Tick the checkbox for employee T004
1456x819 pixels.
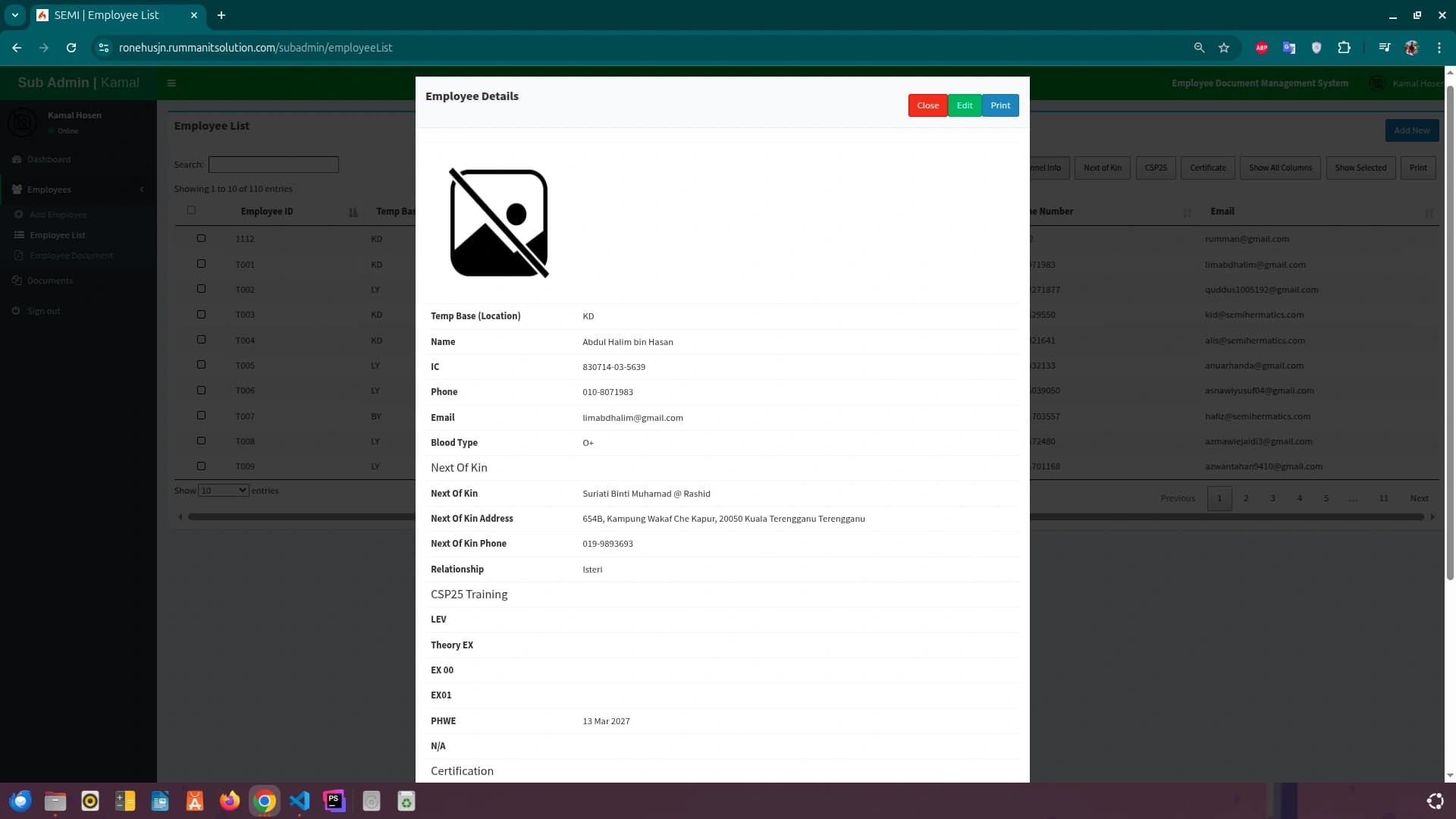pyautogui.click(x=201, y=340)
